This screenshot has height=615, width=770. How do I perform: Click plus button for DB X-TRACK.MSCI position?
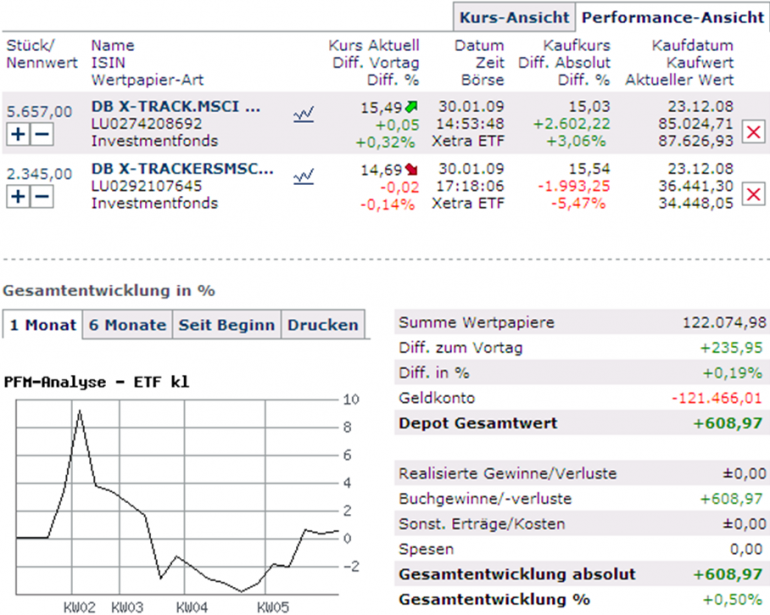tap(19, 134)
